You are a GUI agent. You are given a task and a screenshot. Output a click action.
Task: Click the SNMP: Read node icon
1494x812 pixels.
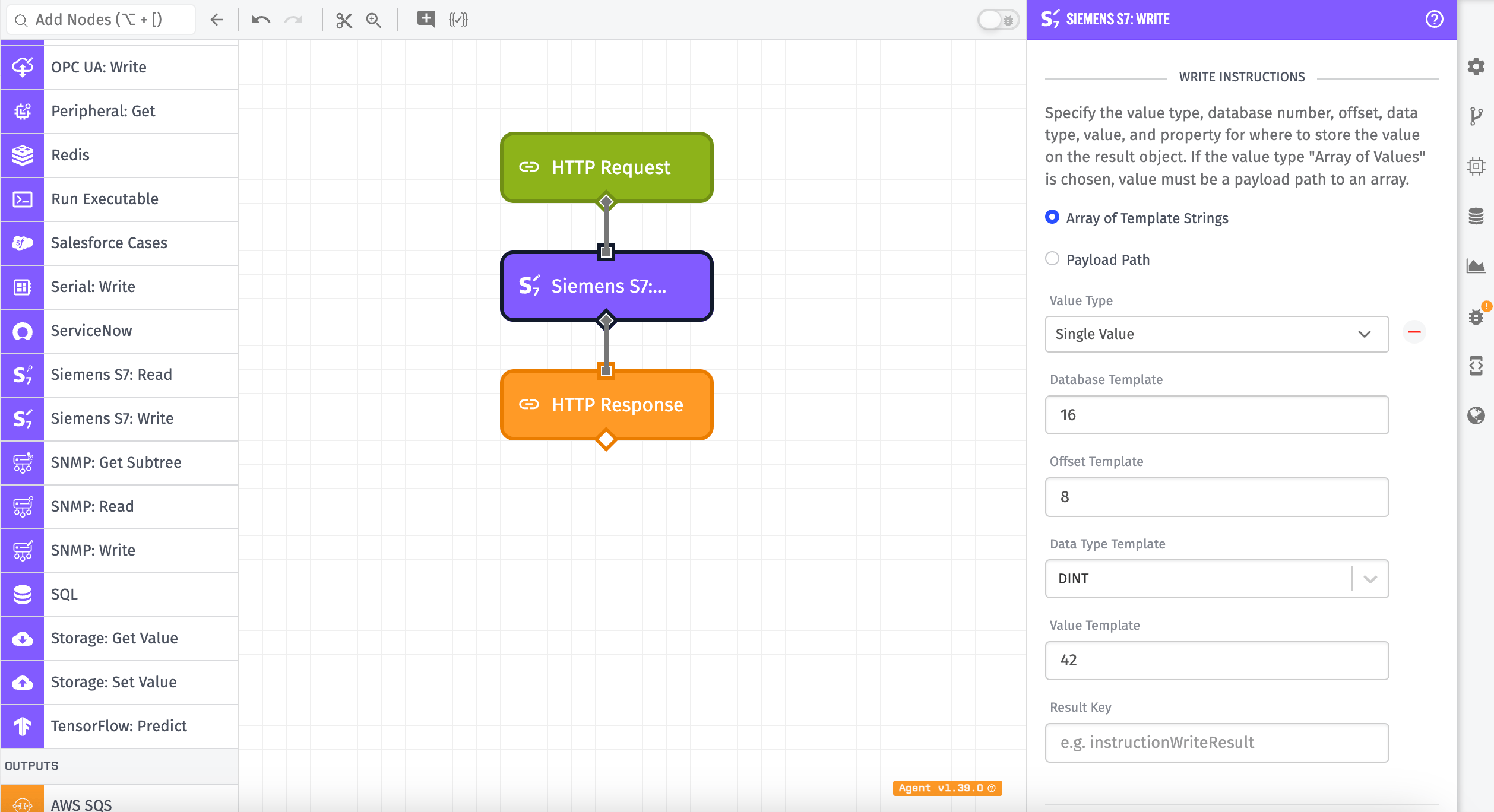point(23,506)
